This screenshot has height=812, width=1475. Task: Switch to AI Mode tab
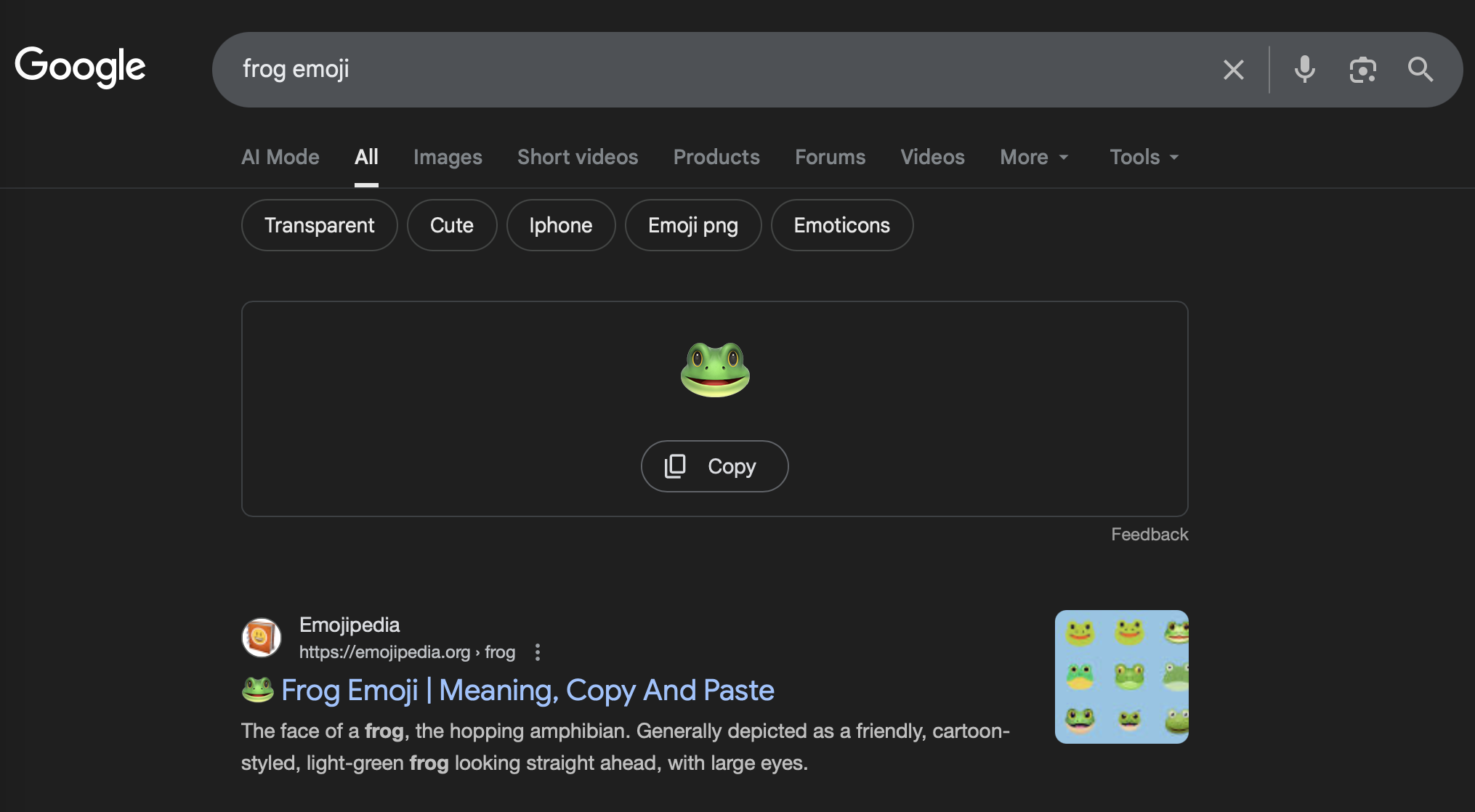tap(280, 157)
